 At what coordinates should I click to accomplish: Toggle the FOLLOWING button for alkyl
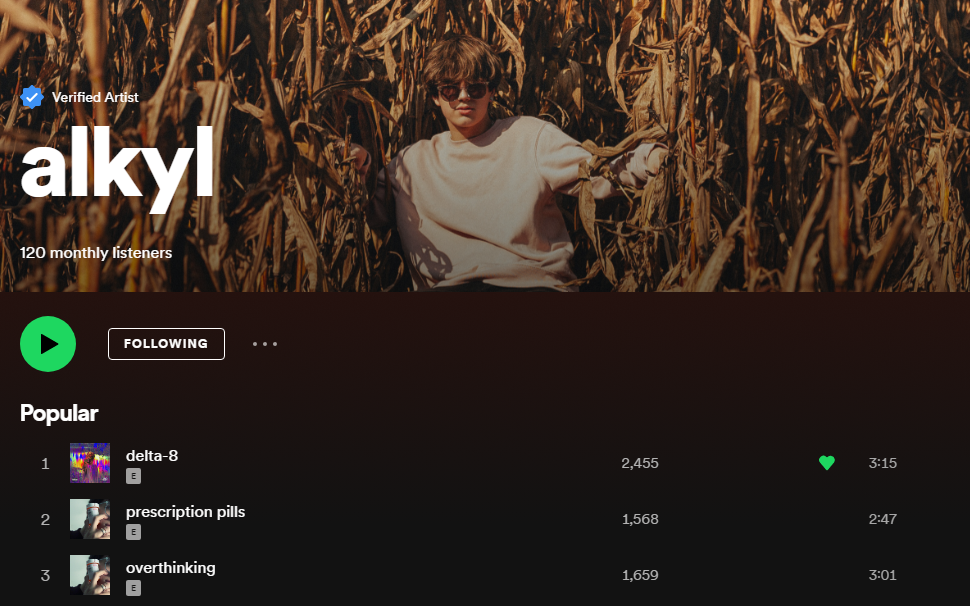click(x=166, y=344)
